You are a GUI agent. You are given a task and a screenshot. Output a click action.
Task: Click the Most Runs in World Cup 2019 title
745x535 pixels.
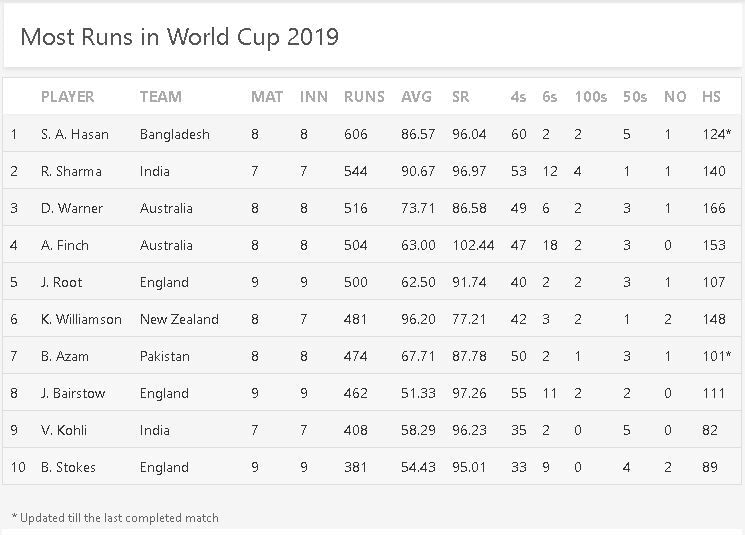(x=180, y=38)
